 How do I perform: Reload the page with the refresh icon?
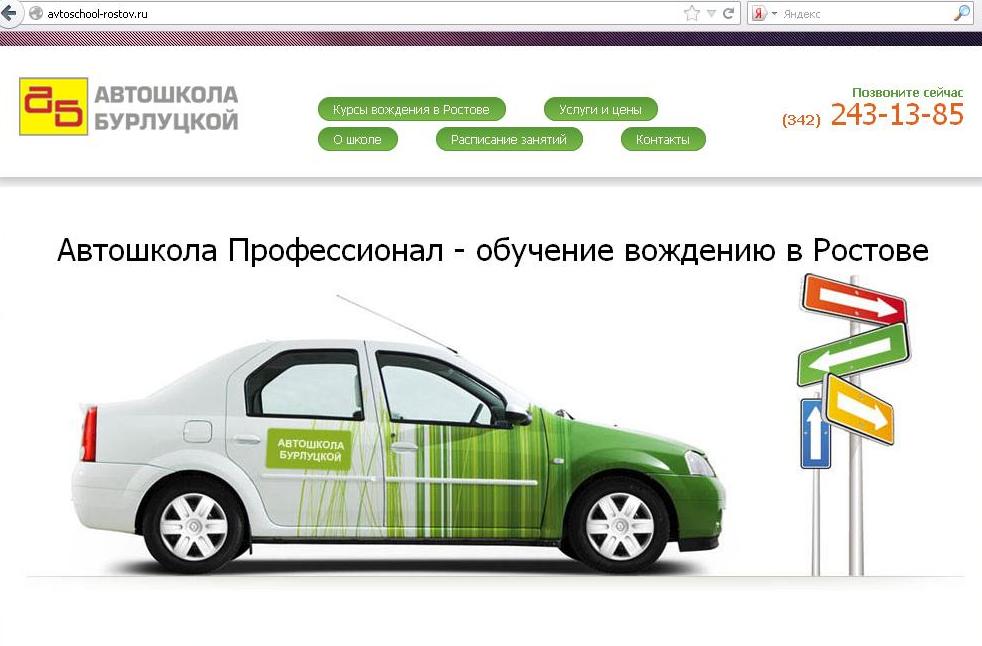728,13
